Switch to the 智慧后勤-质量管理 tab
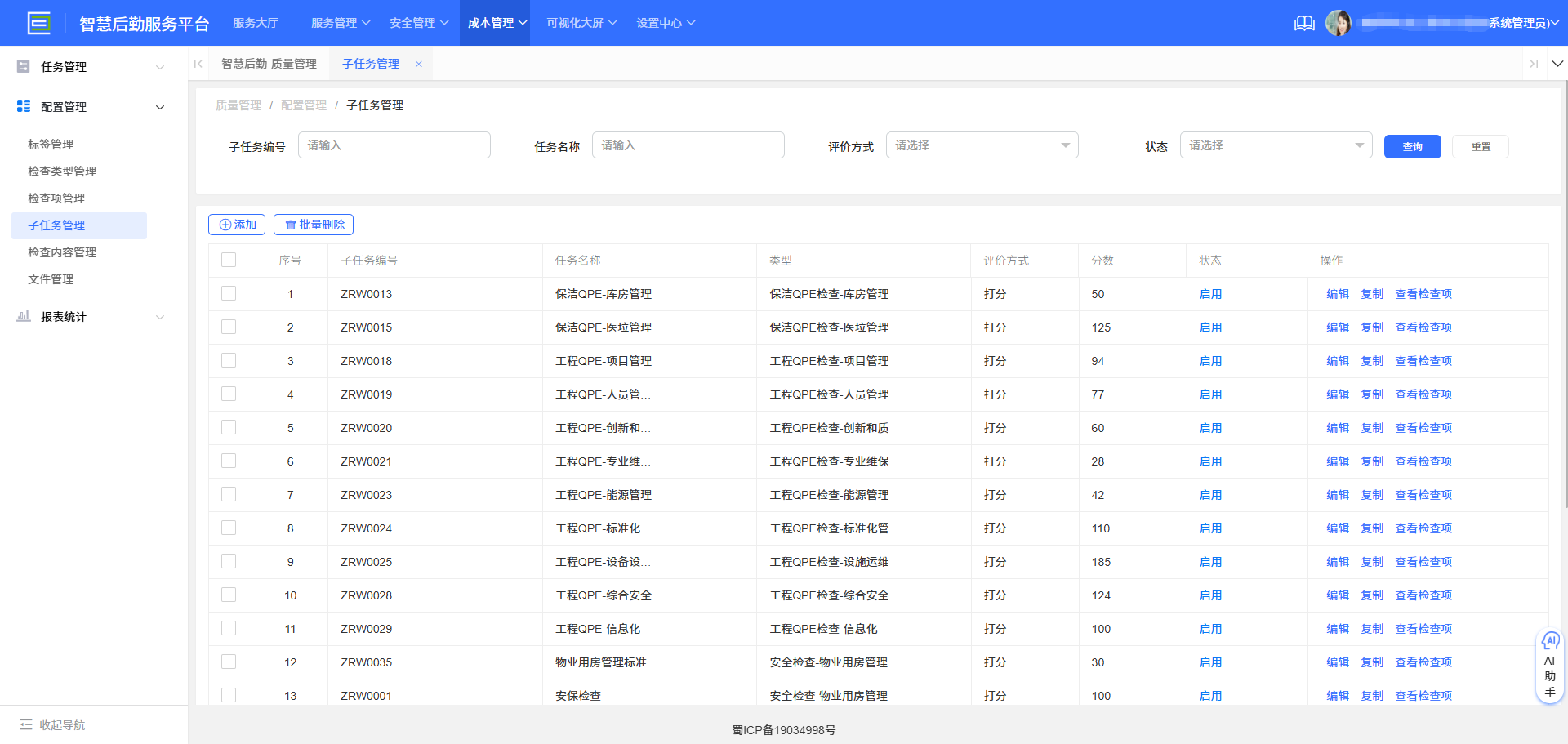 [x=269, y=63]
